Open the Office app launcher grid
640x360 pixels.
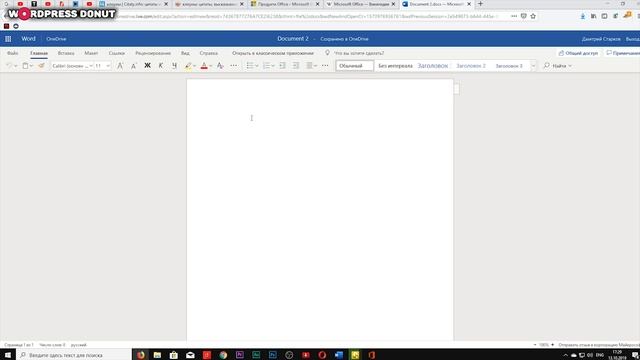pyautogui.click(x=8, y=39)
